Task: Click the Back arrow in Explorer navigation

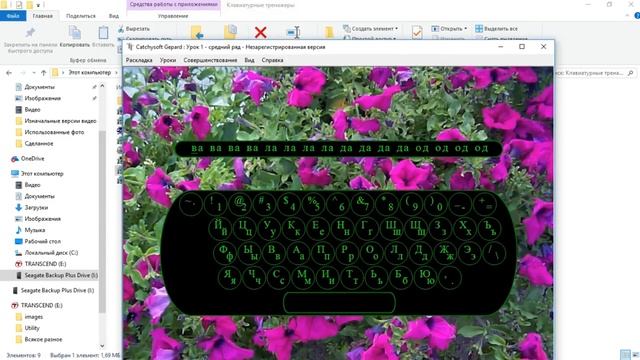Action: 9,73
